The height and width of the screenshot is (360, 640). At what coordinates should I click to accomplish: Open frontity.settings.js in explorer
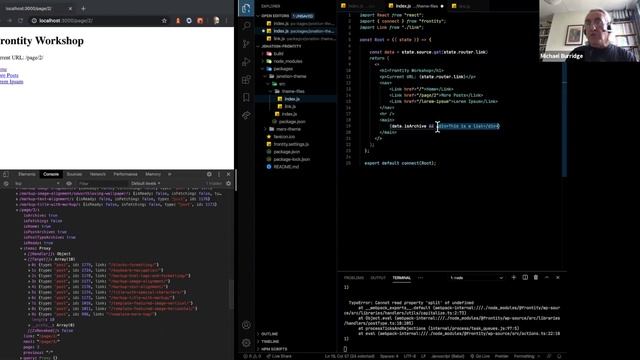point(291,144)
